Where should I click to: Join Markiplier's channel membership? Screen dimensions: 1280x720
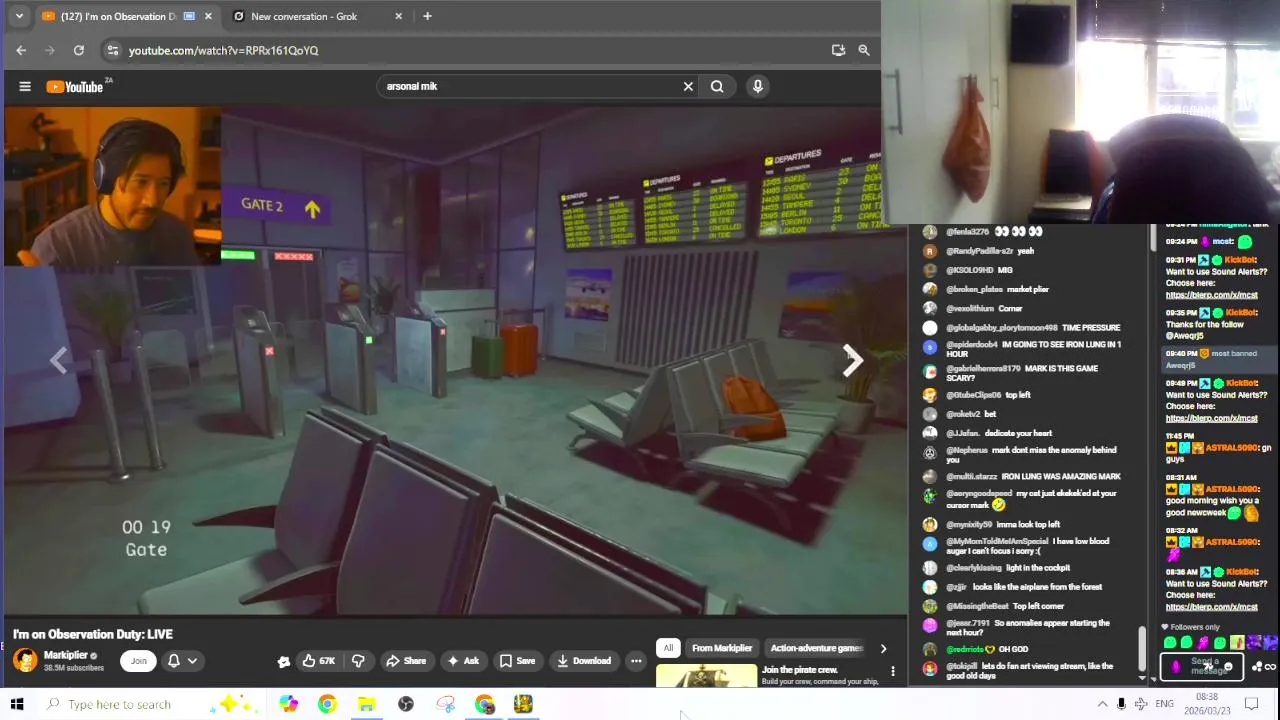pos(139,661)
